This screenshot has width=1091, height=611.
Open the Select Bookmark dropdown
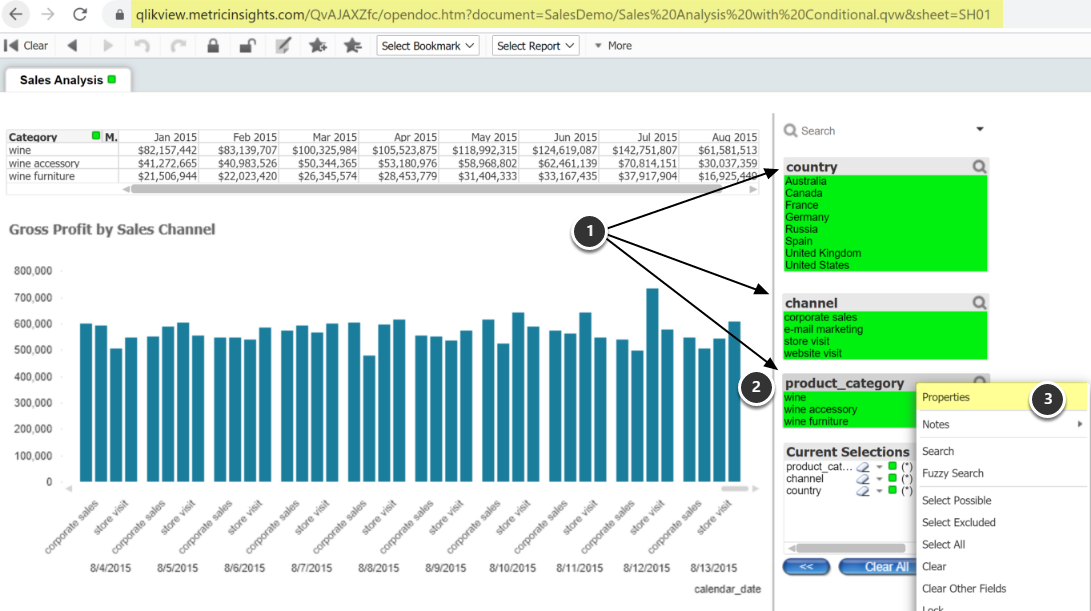pyautogui.click(x=427, y=45)
